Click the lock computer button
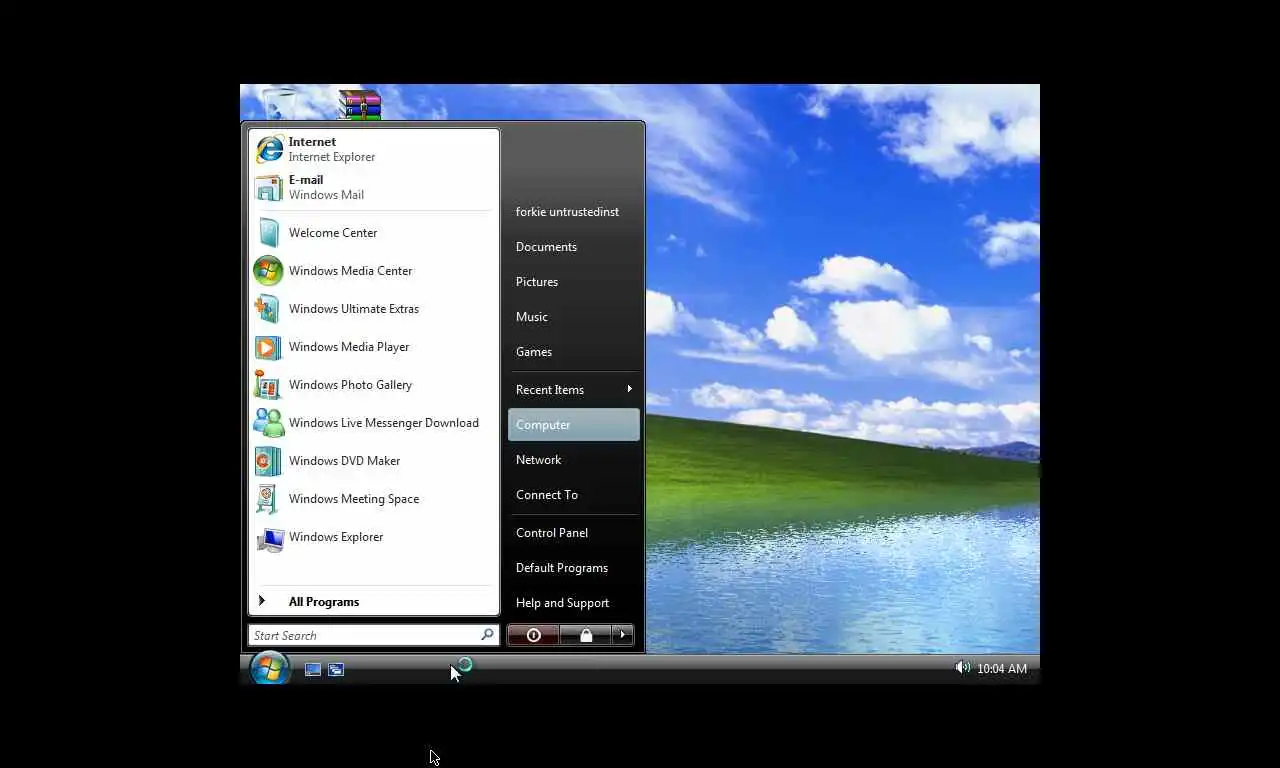 point(585,635)
